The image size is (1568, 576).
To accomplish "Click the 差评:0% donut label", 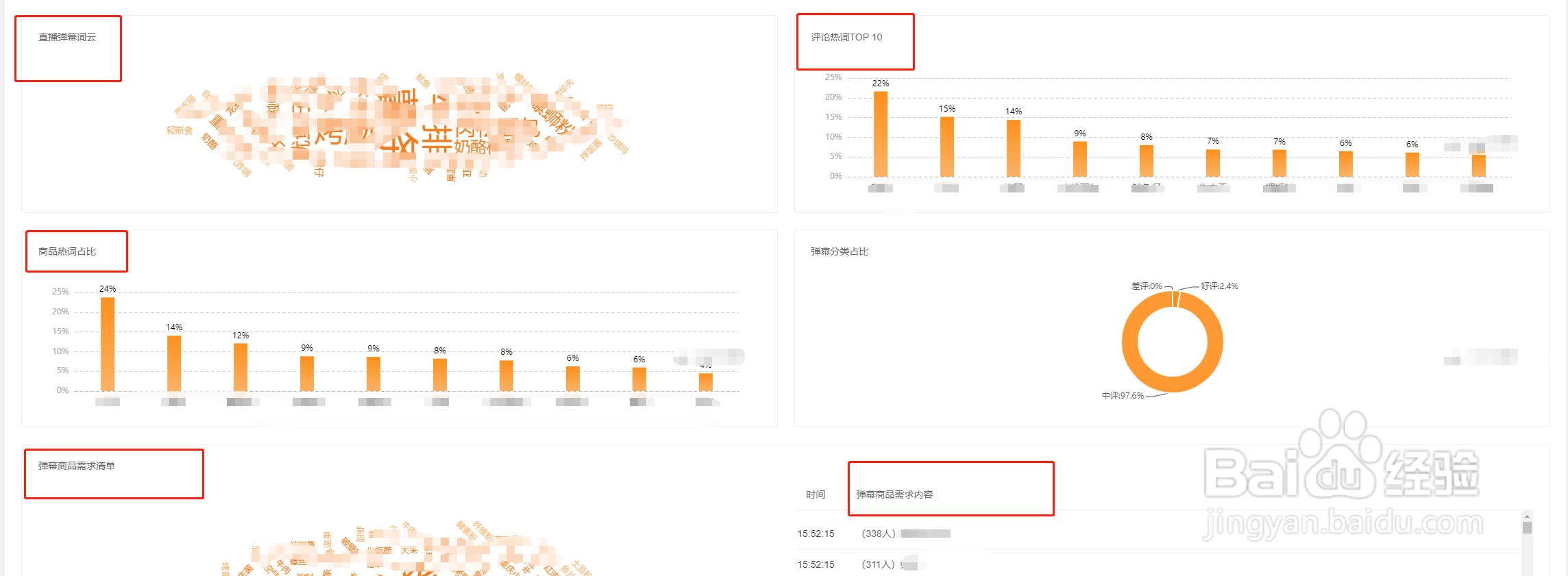I will [x=1147, y=286].
